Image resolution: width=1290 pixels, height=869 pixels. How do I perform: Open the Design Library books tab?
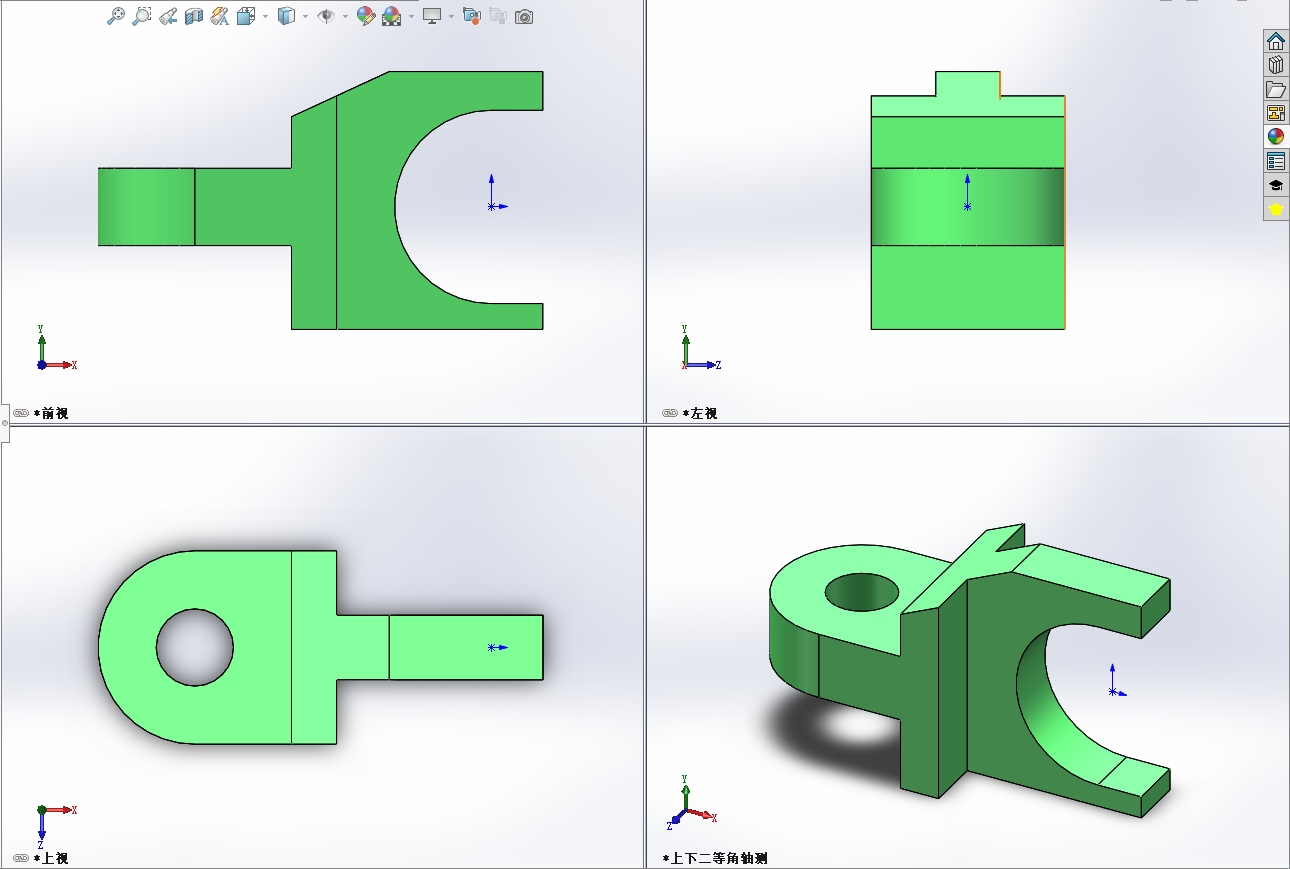(x=1276, y=65)
